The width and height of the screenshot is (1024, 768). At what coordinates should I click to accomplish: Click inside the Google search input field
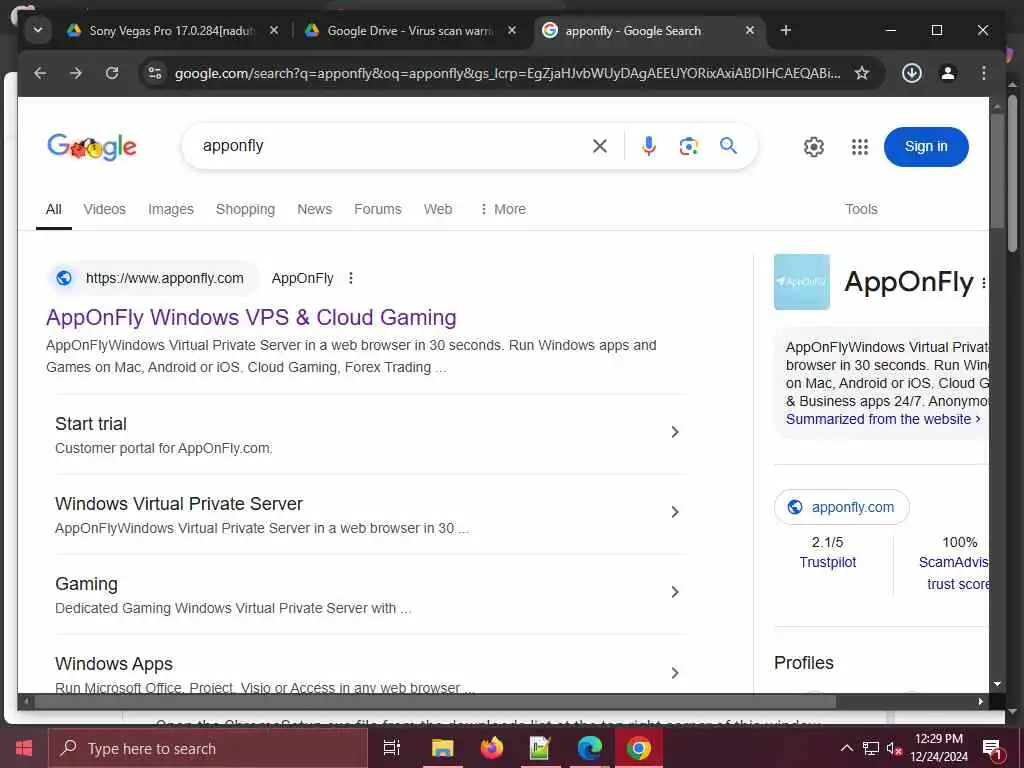click(392, 146)
